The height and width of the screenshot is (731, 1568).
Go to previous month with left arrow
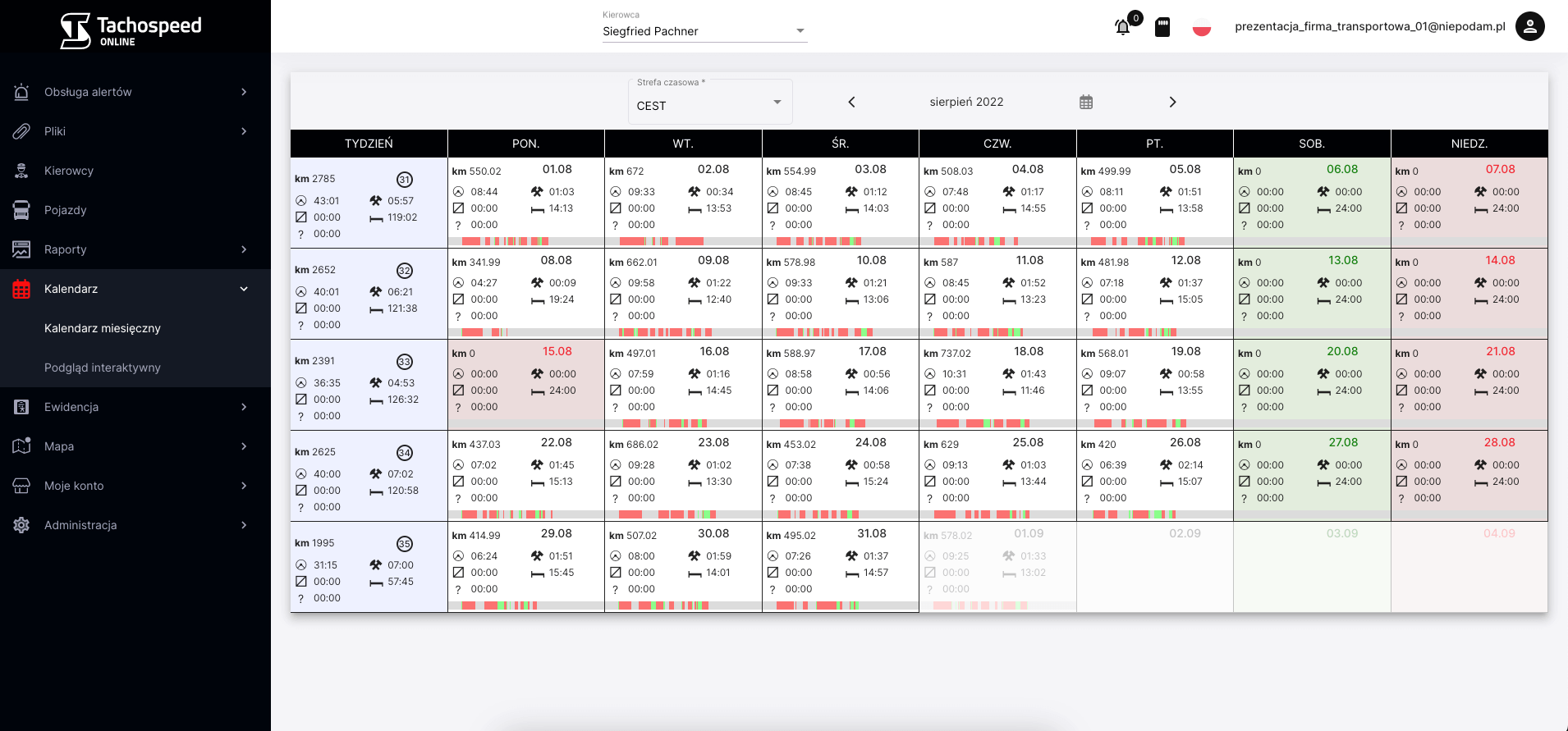[851, 103]
